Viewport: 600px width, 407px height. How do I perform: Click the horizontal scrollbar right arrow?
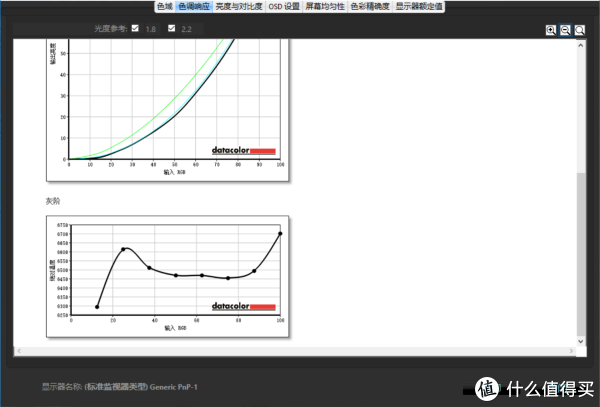(571, 351)
